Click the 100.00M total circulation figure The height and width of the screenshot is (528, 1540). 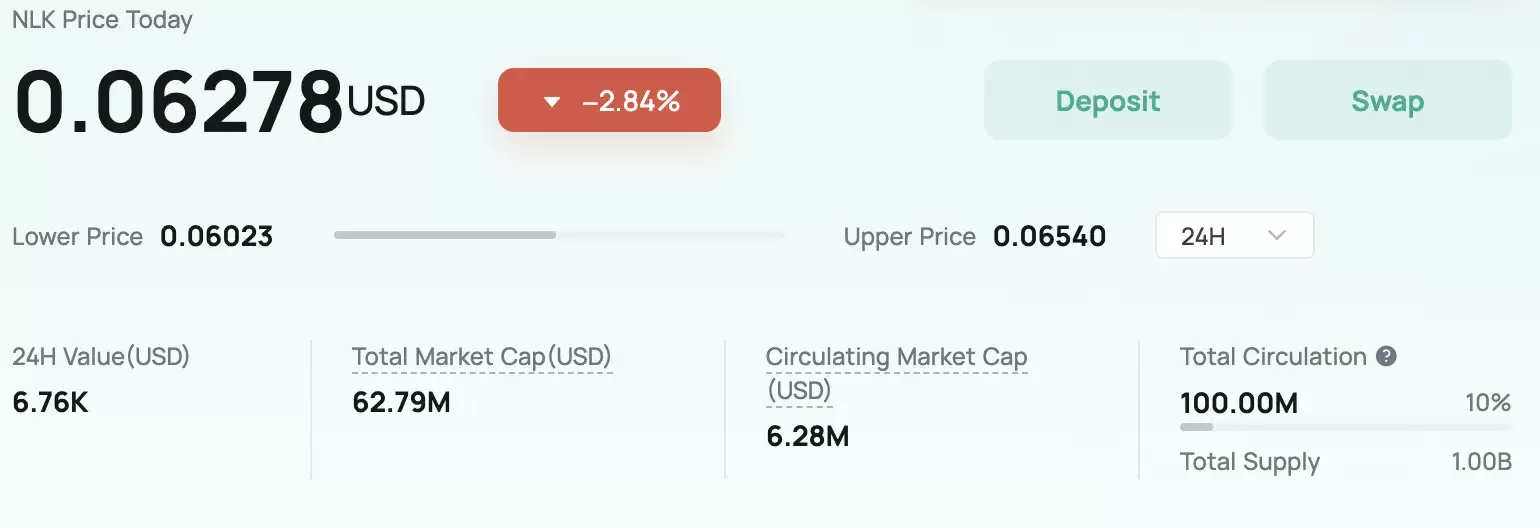click(x=1238, y=403)
